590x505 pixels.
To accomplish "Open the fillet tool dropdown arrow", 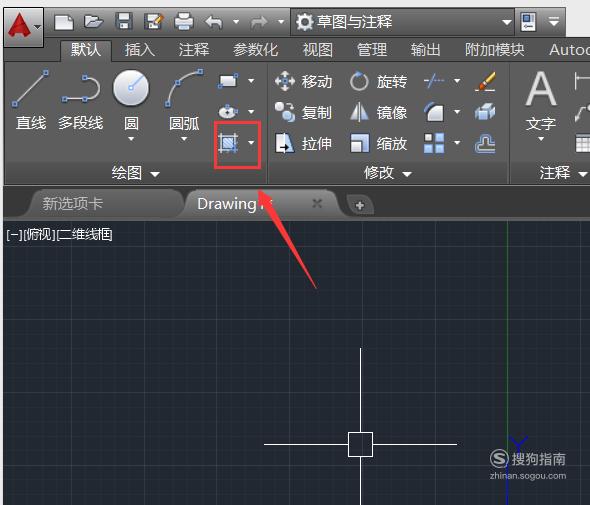I will tap(457, 111).
